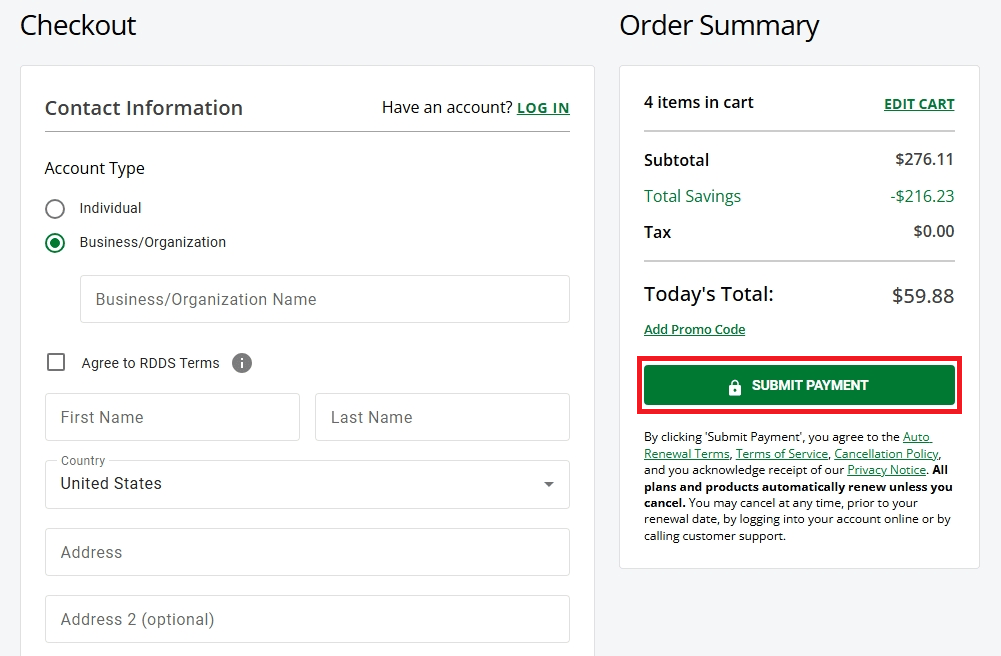Screen dimensions: 1001x656
Task: Open the Country dropdown
Action: pos(306,484)
